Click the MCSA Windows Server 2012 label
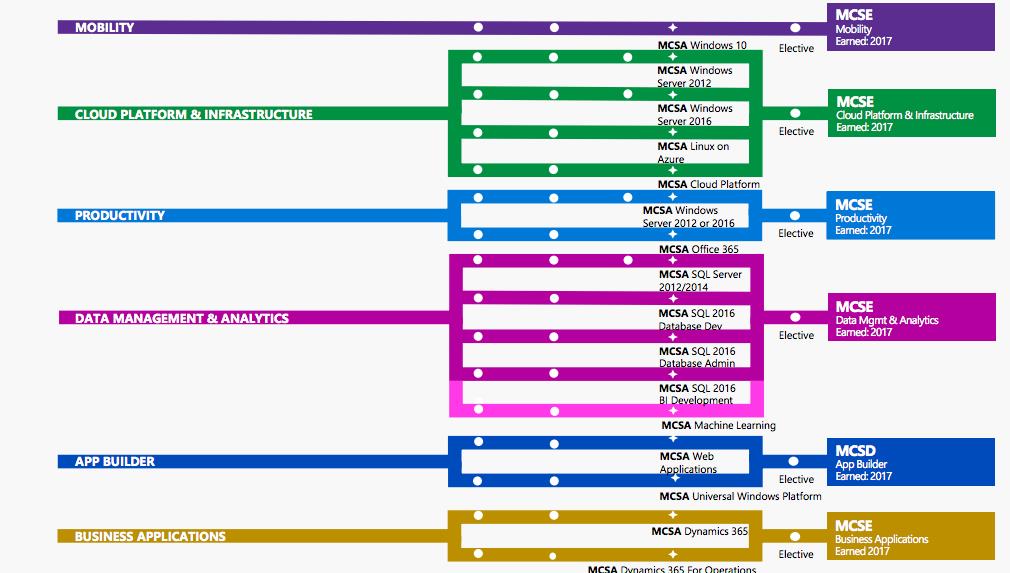The width and height of the screenshot is (1010, 573). click(695, 77)
